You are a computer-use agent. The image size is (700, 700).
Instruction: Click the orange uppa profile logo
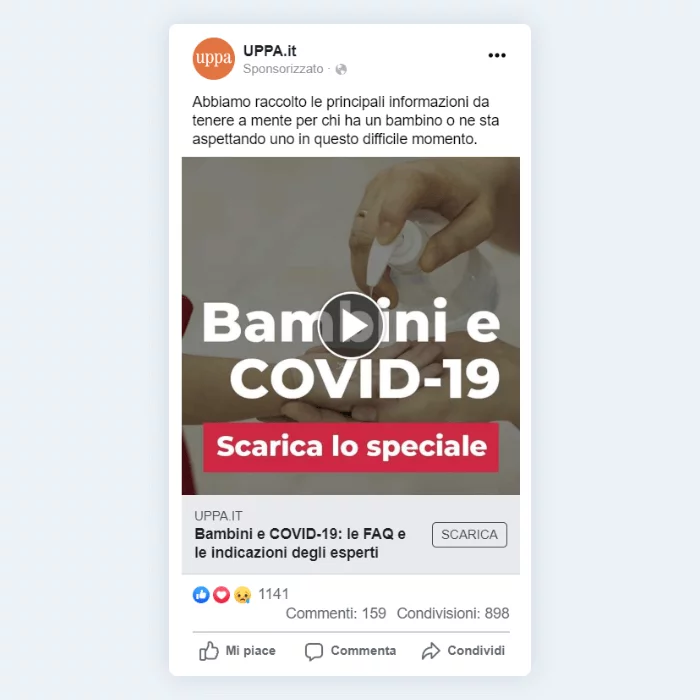point(213,58)
